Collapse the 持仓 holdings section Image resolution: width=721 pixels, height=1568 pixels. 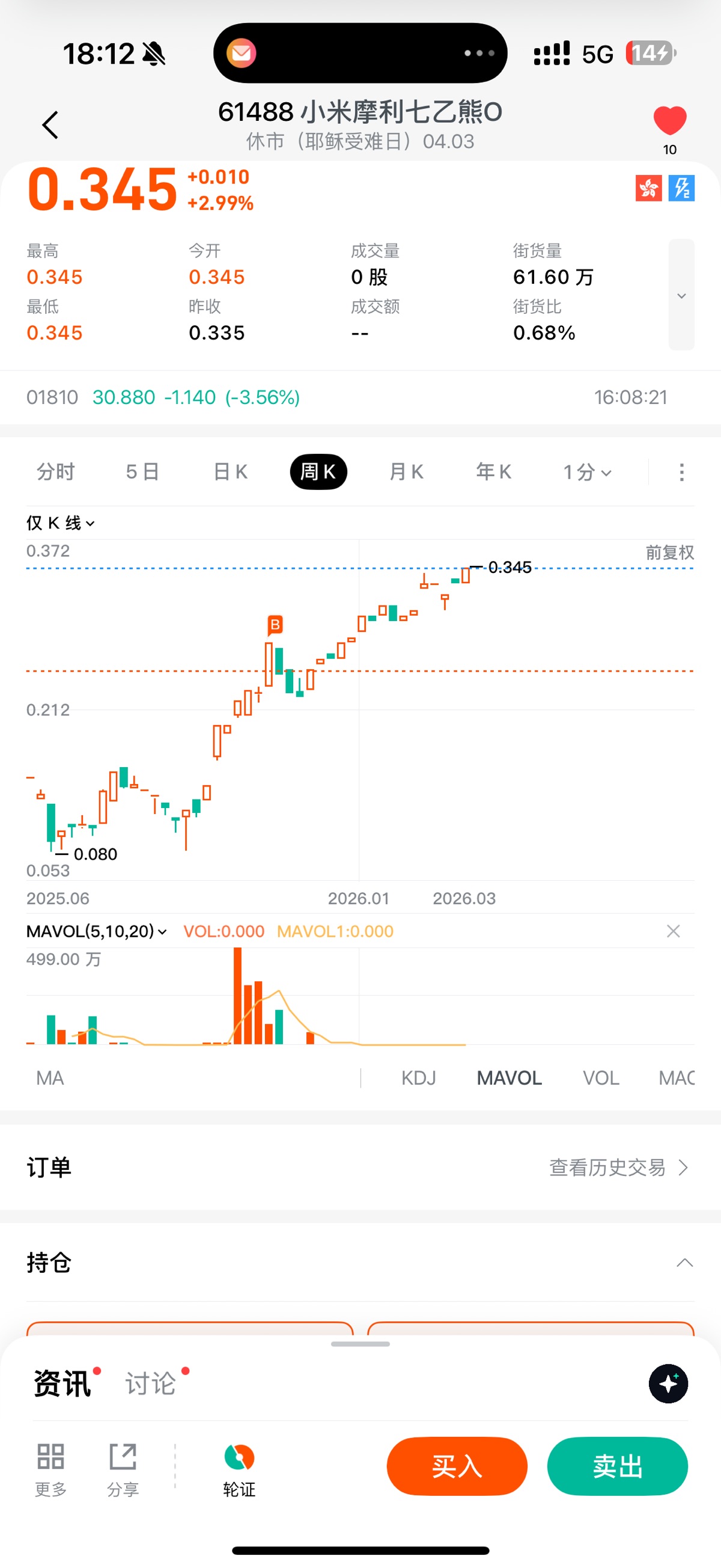coord(684,1263)
